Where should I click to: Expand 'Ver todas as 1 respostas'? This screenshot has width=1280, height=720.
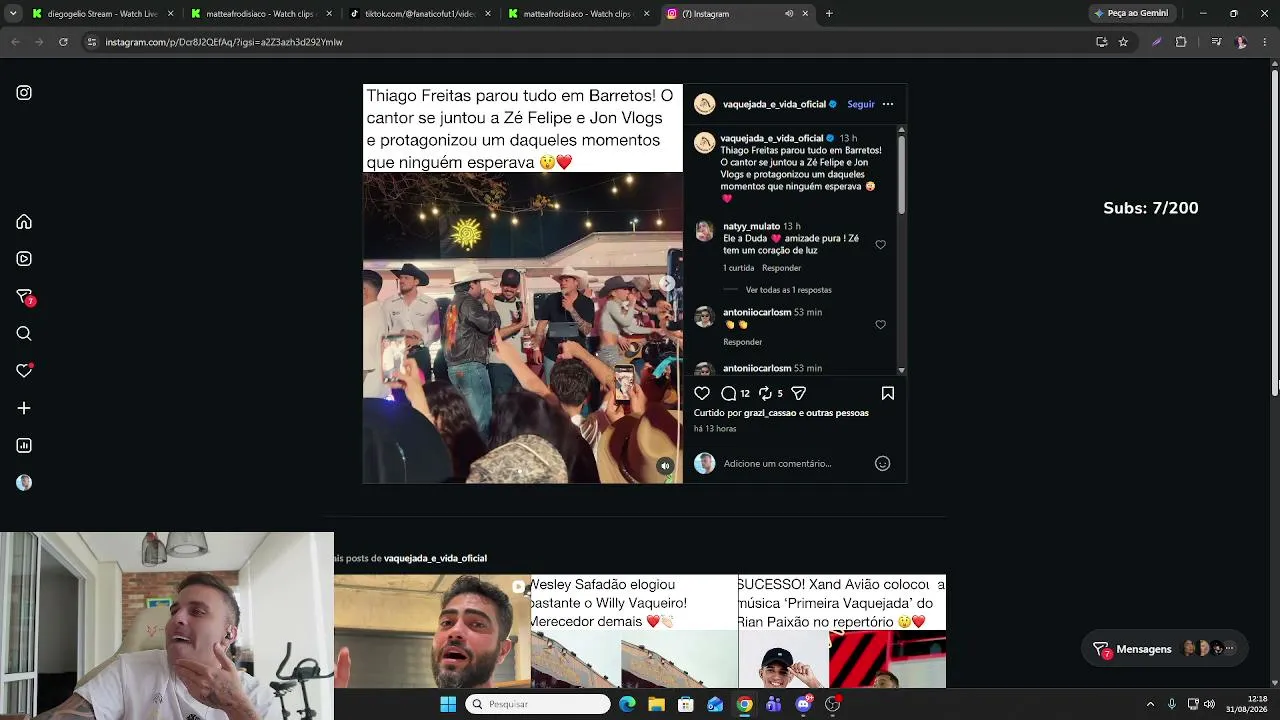point(789,290)
